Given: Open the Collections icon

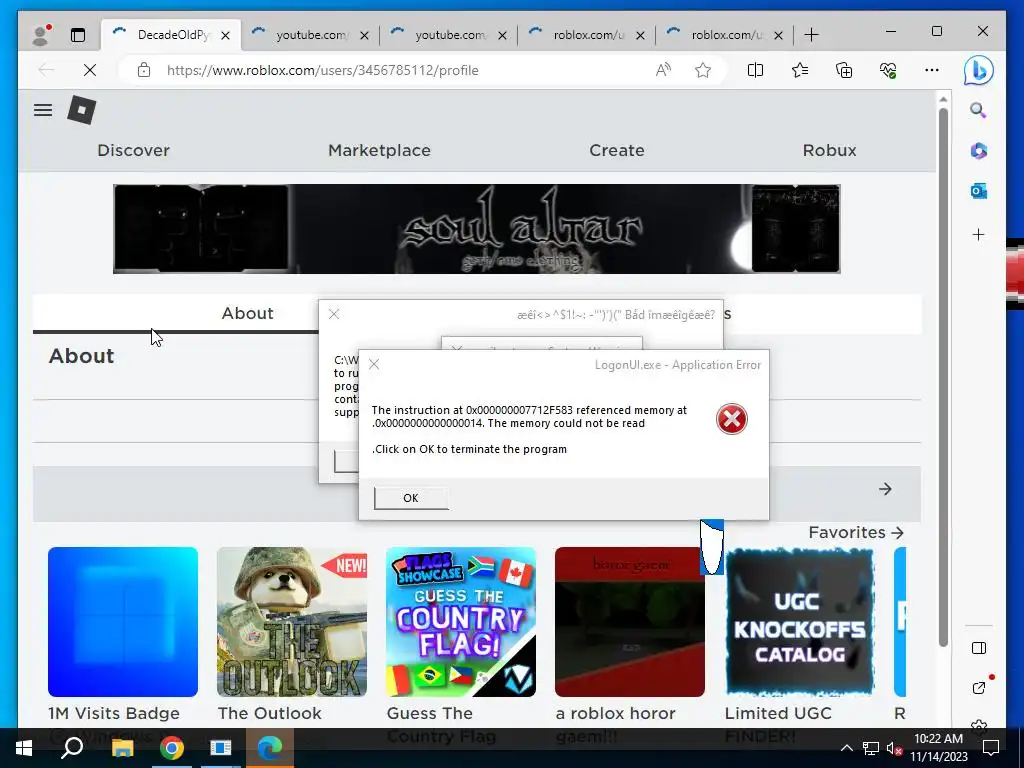Looking at the screenshot, I should 844,70.
